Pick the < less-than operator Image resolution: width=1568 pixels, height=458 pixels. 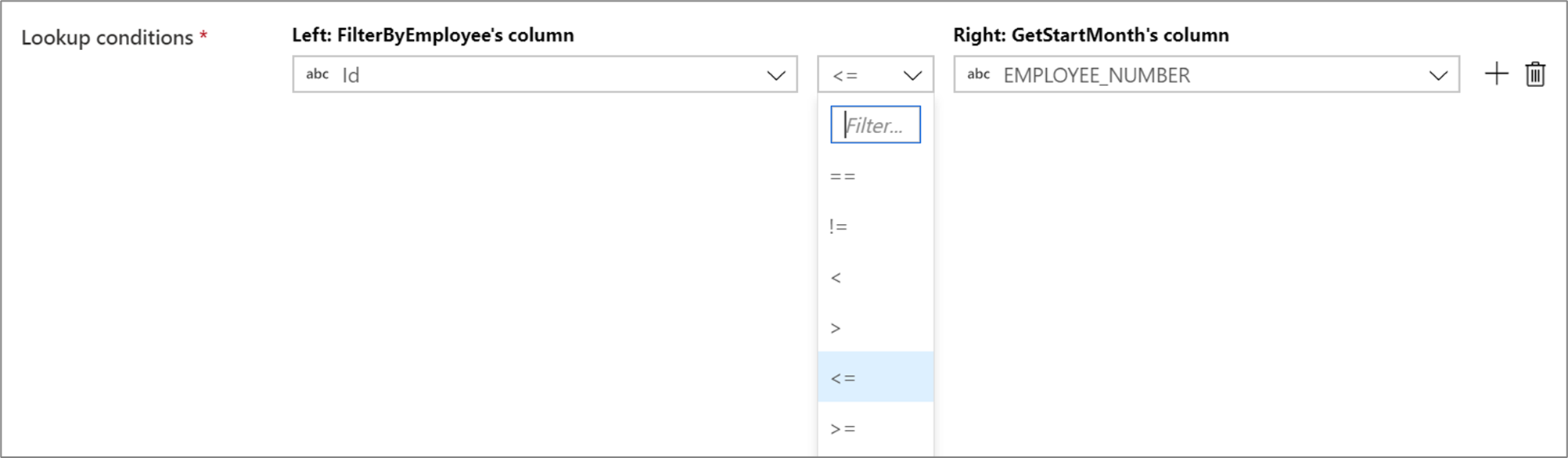pos(836,278)
